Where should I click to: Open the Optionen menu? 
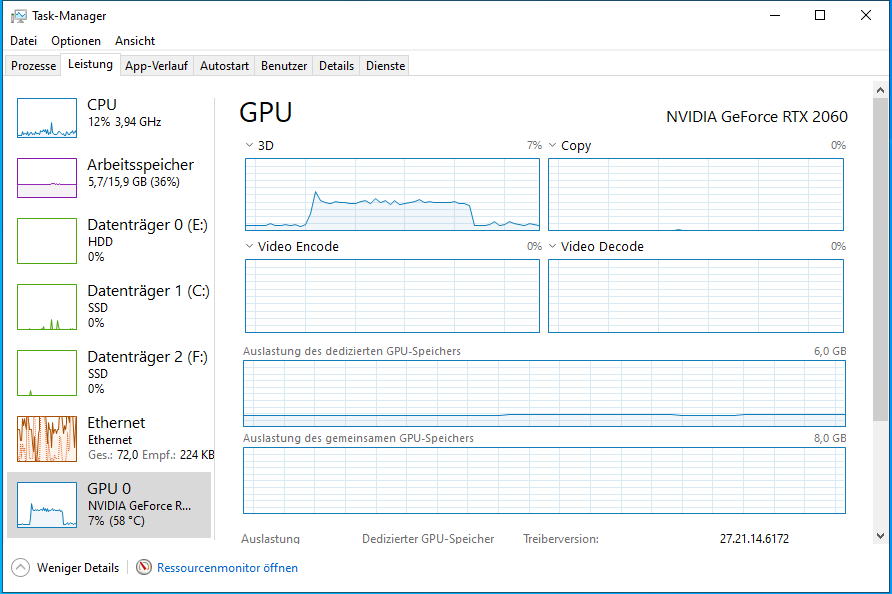click(76, 41)
